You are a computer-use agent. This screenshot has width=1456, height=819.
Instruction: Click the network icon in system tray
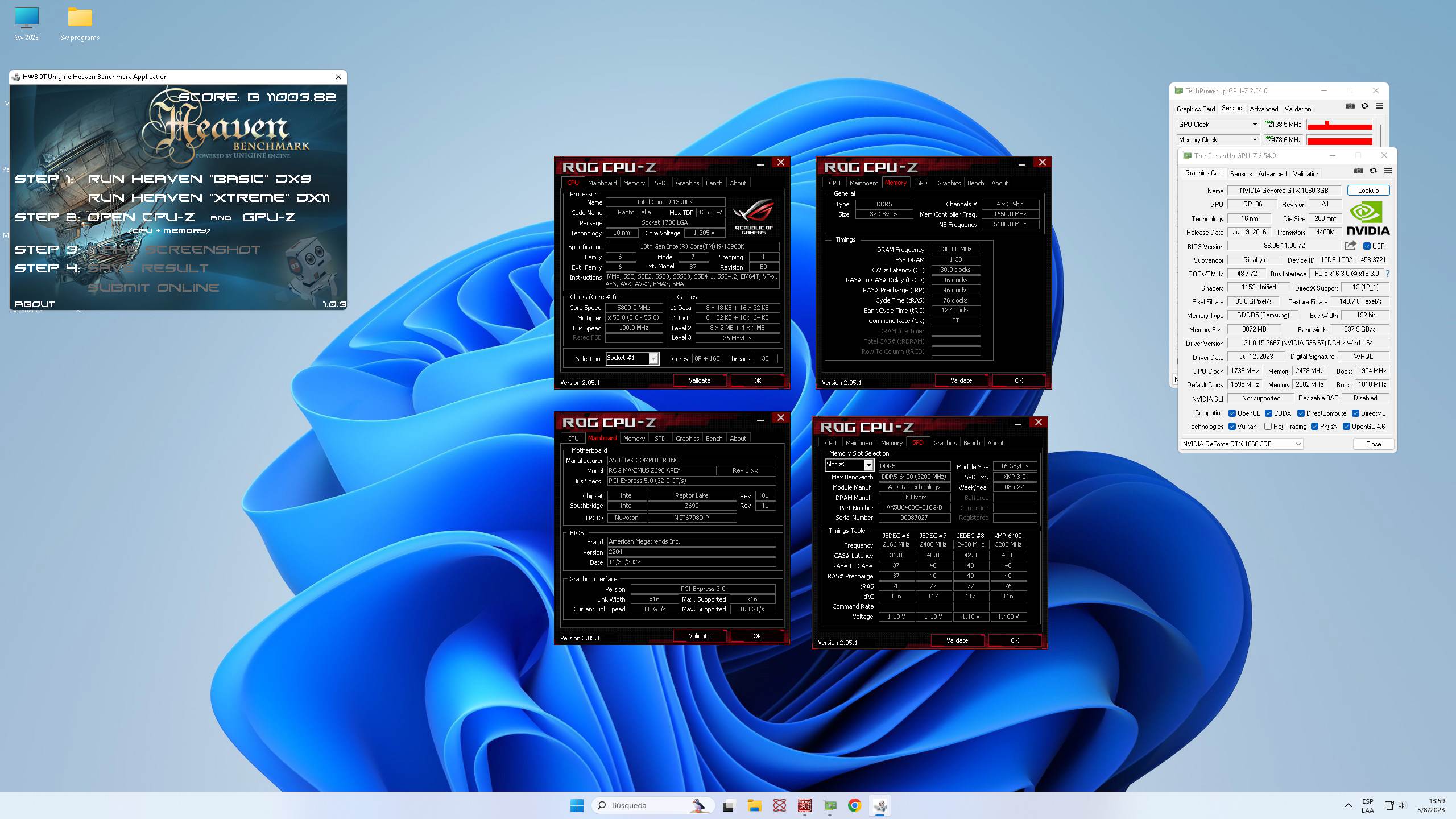[1389, 805]
